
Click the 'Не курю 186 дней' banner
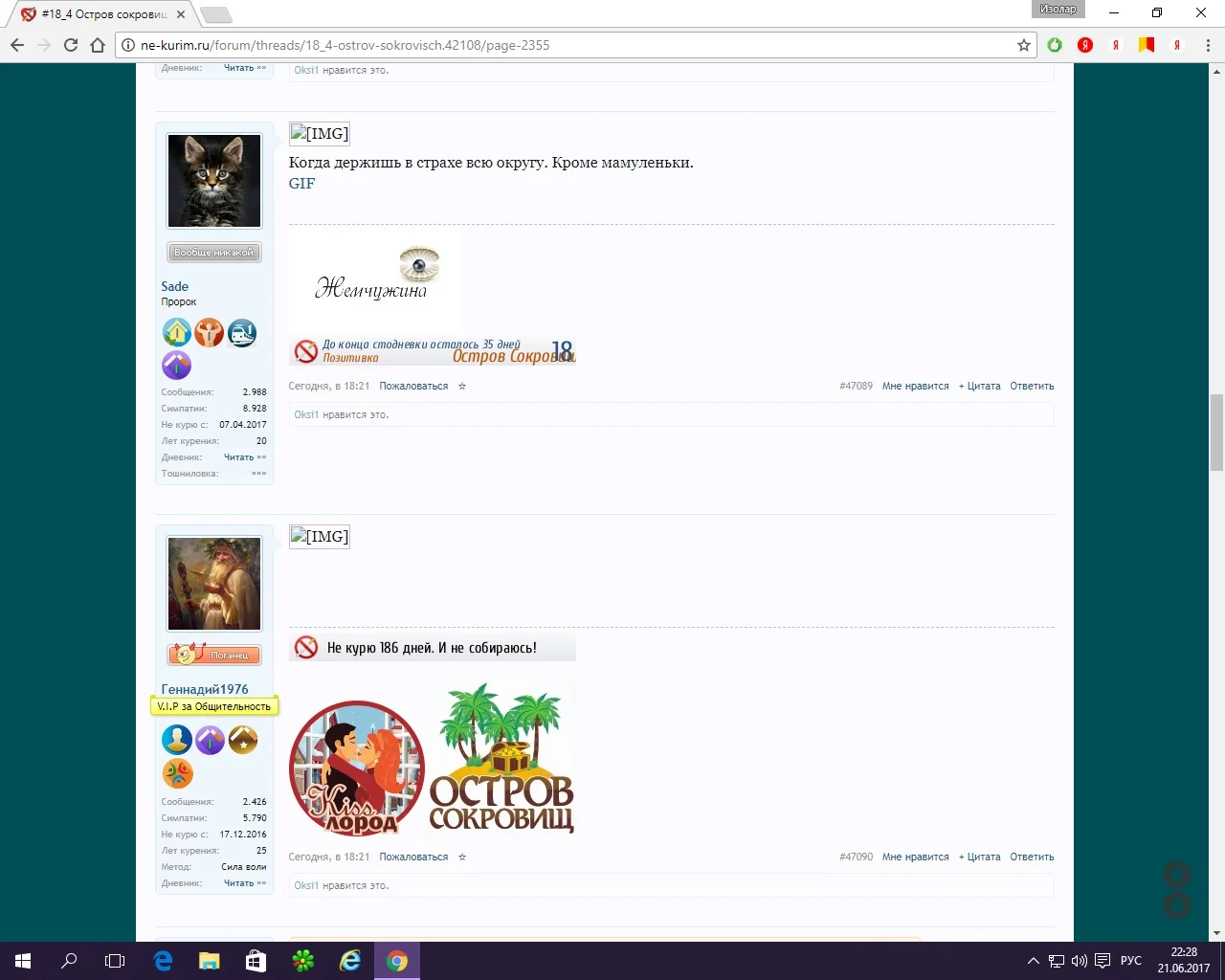433,648
